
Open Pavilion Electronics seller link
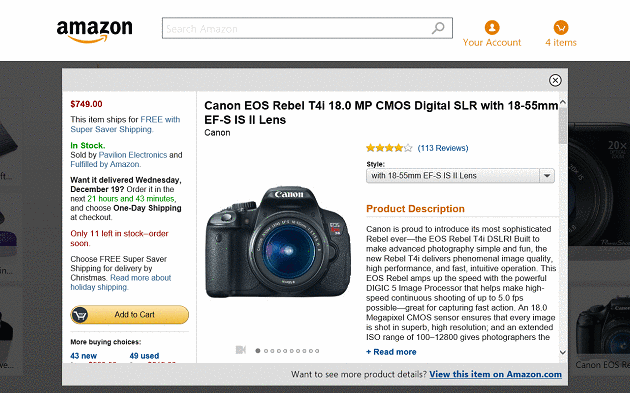coord(133,155)
